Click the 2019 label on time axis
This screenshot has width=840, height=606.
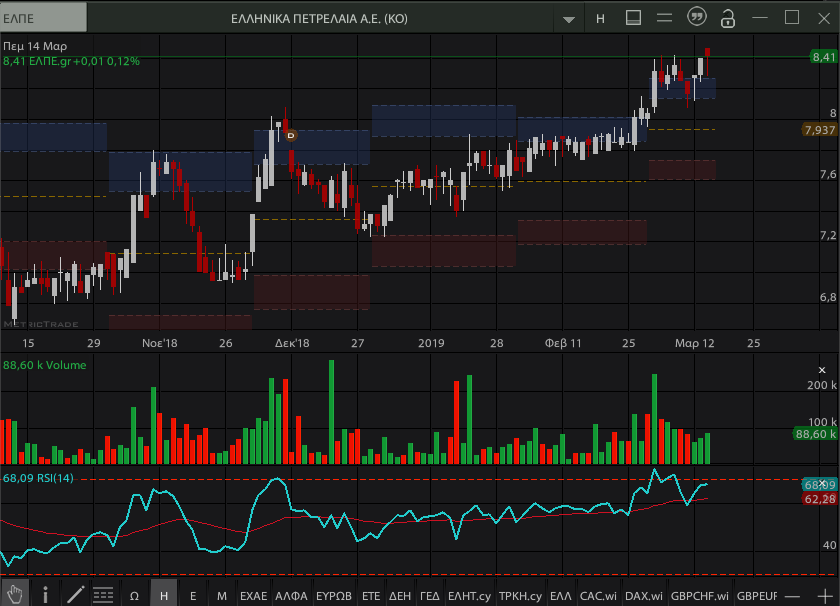click(431, 343)
